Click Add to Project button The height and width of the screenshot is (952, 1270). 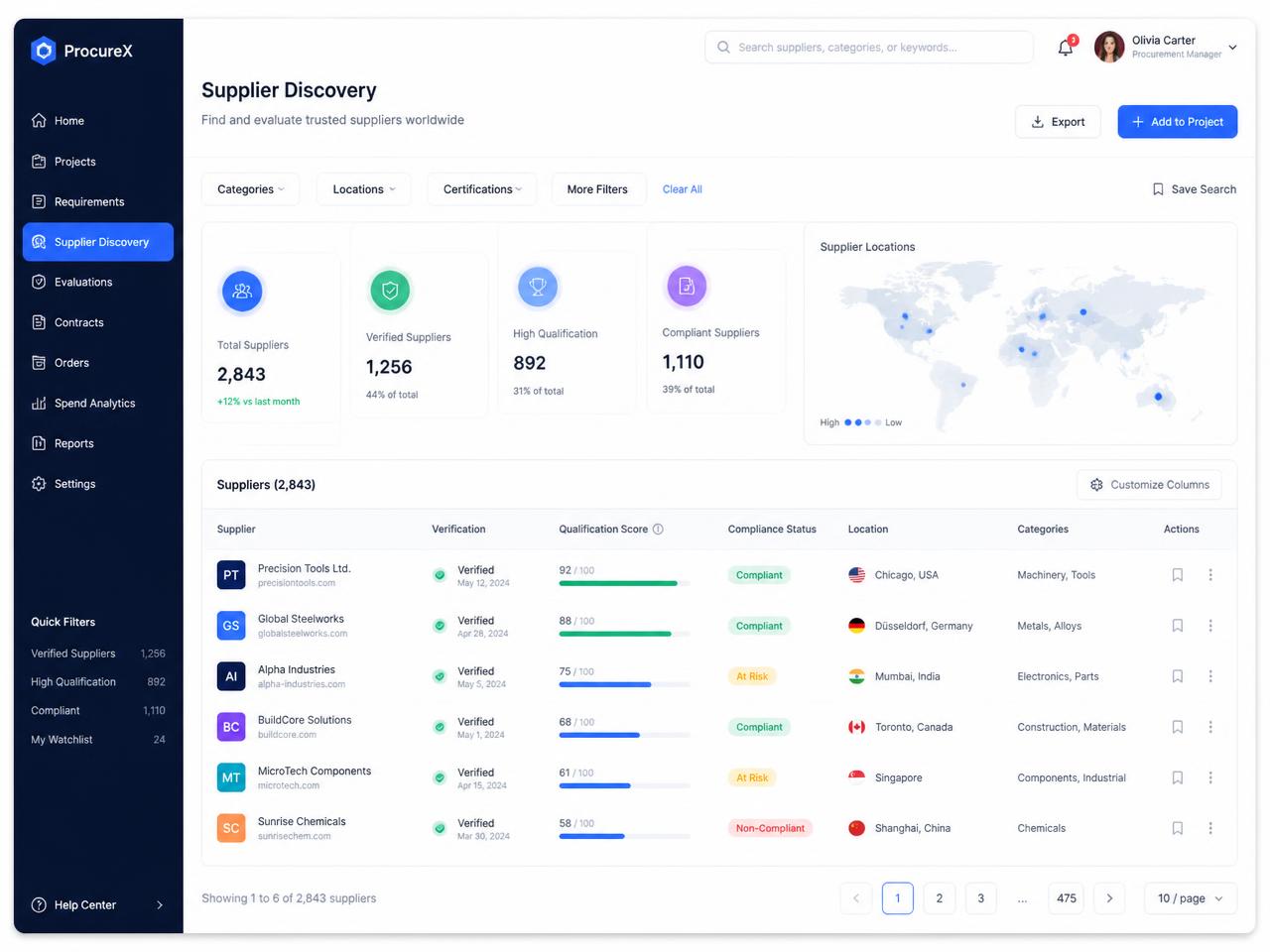[x=1178, y=122]
